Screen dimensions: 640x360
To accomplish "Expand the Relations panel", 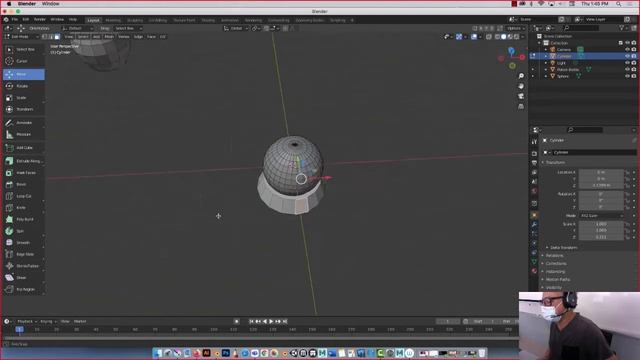I will [554, 256].
